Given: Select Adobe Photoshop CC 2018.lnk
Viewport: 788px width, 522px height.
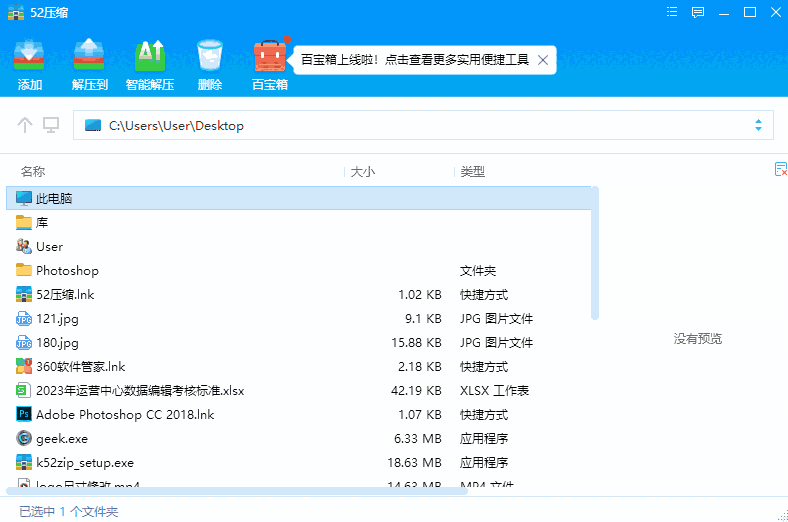Looking at the screenshot, I should point(299,414).
